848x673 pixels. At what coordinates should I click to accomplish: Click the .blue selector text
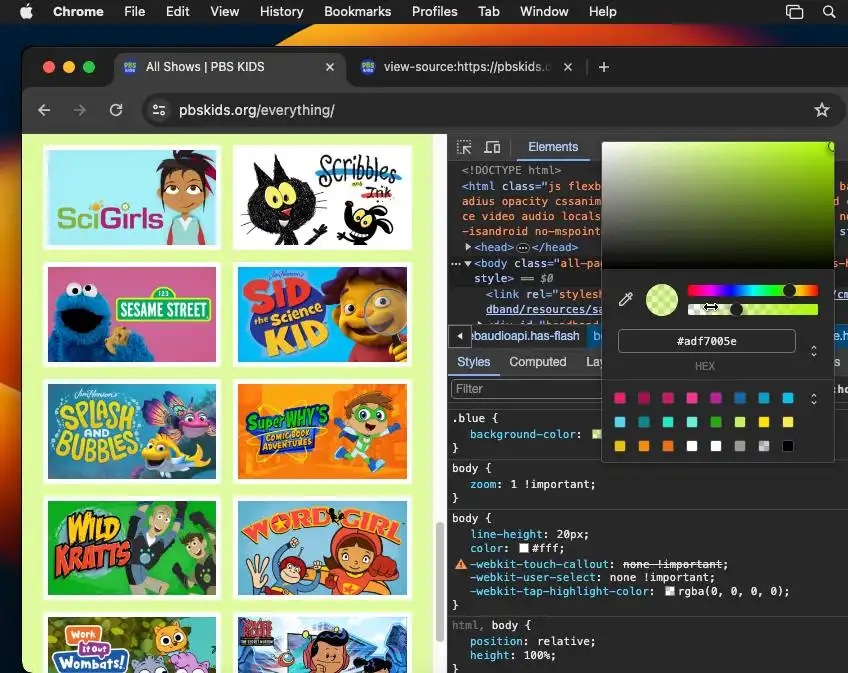click(x=468, y=418)
